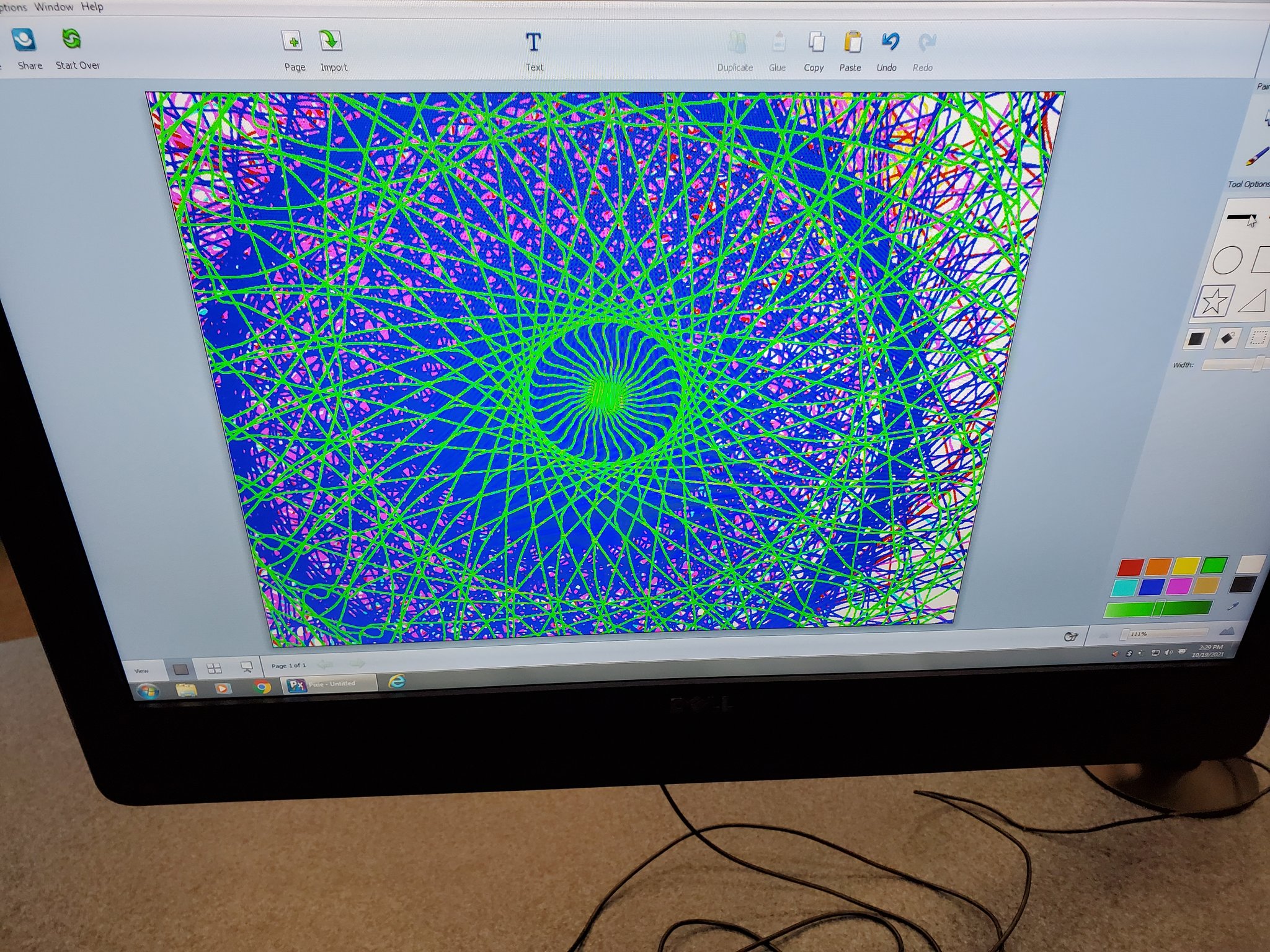
Task: Switch to thumbnail grid view
Action: coord(214,668)
